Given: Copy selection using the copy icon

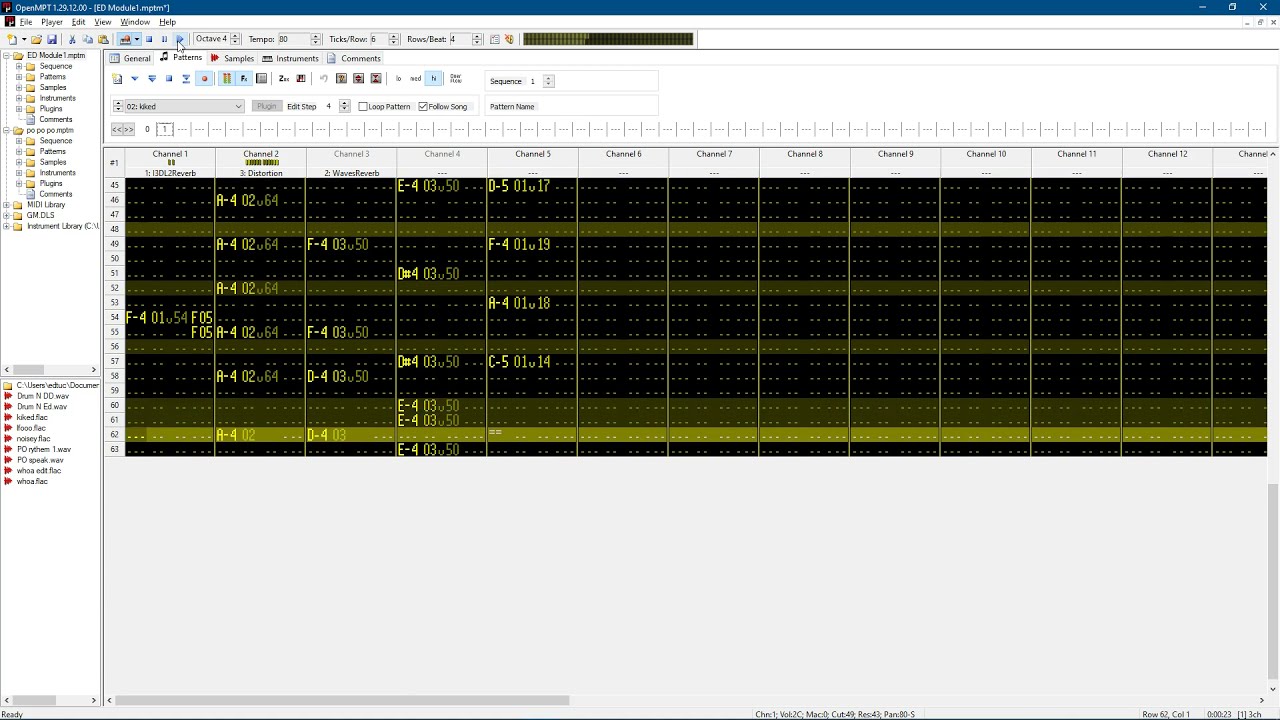Looking at the screenshot, I should [x=87, y=39].
